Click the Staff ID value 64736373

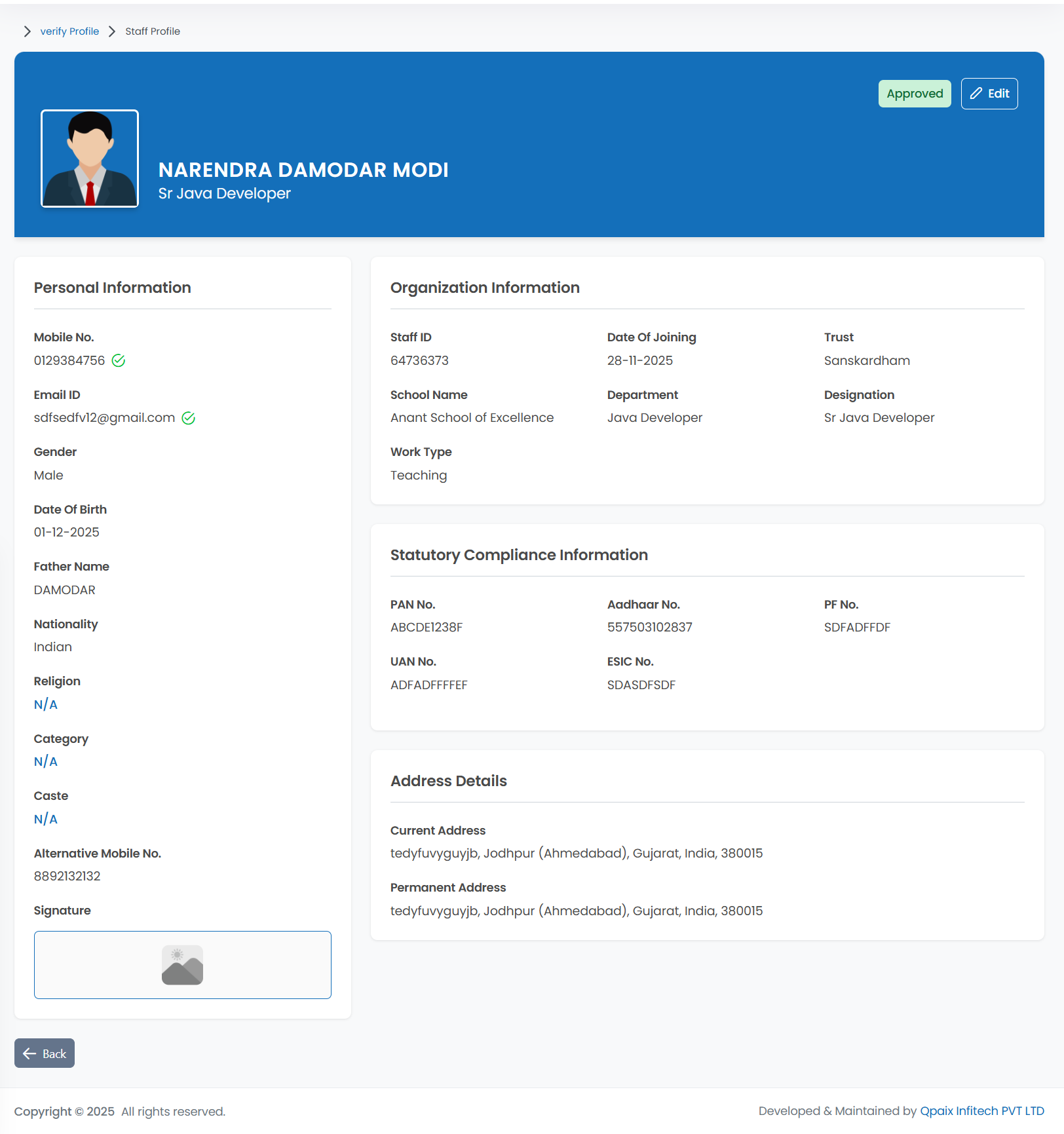[419, 360]
